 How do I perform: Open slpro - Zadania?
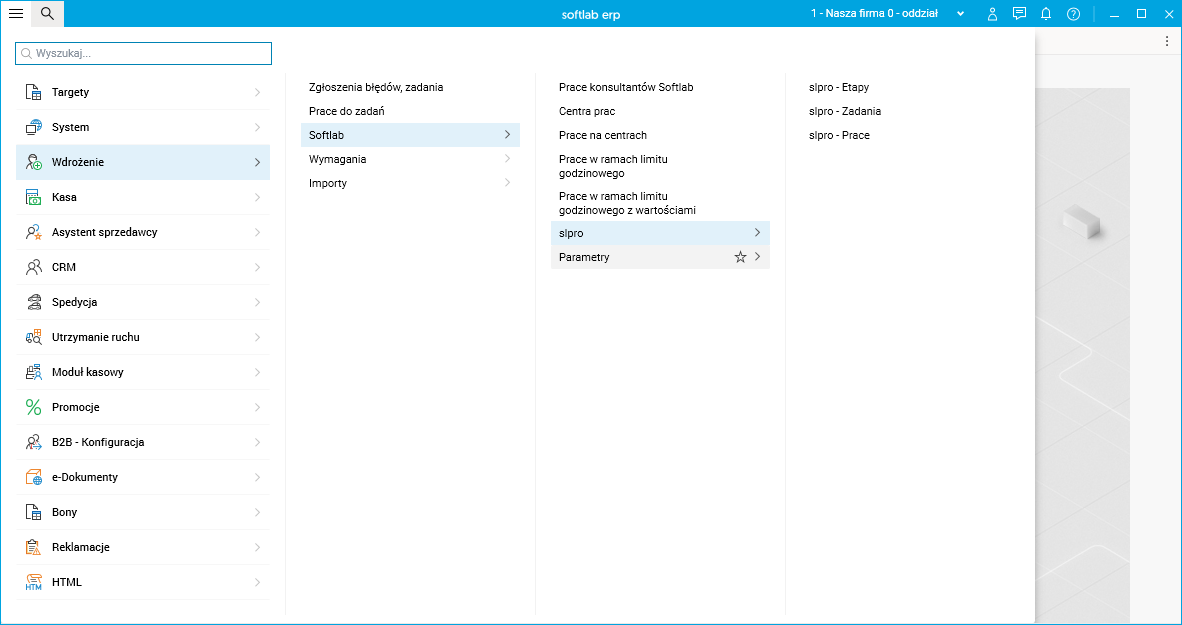(x=844, y=112)
